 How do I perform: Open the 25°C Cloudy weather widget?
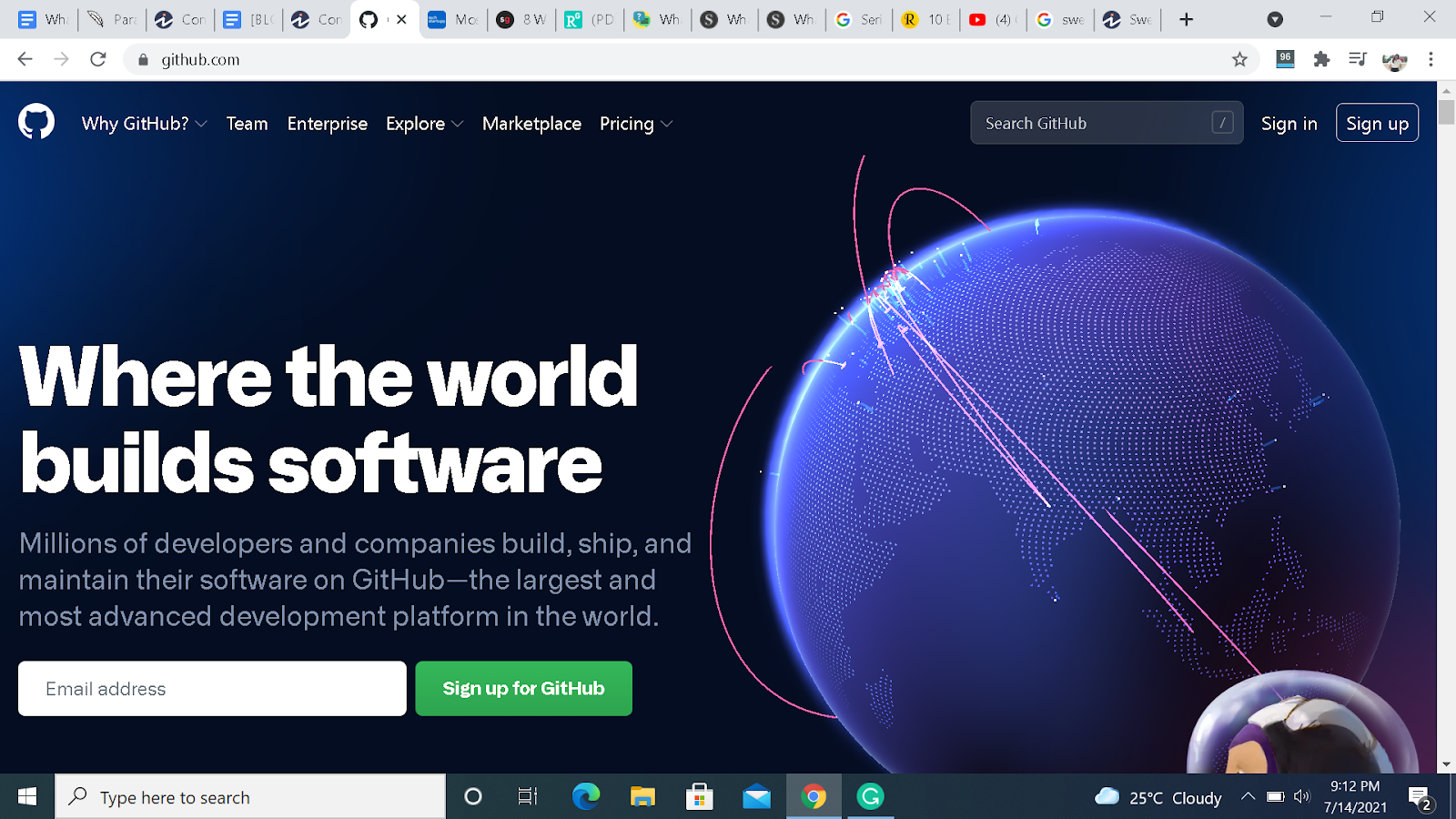tap(1158, 797)
